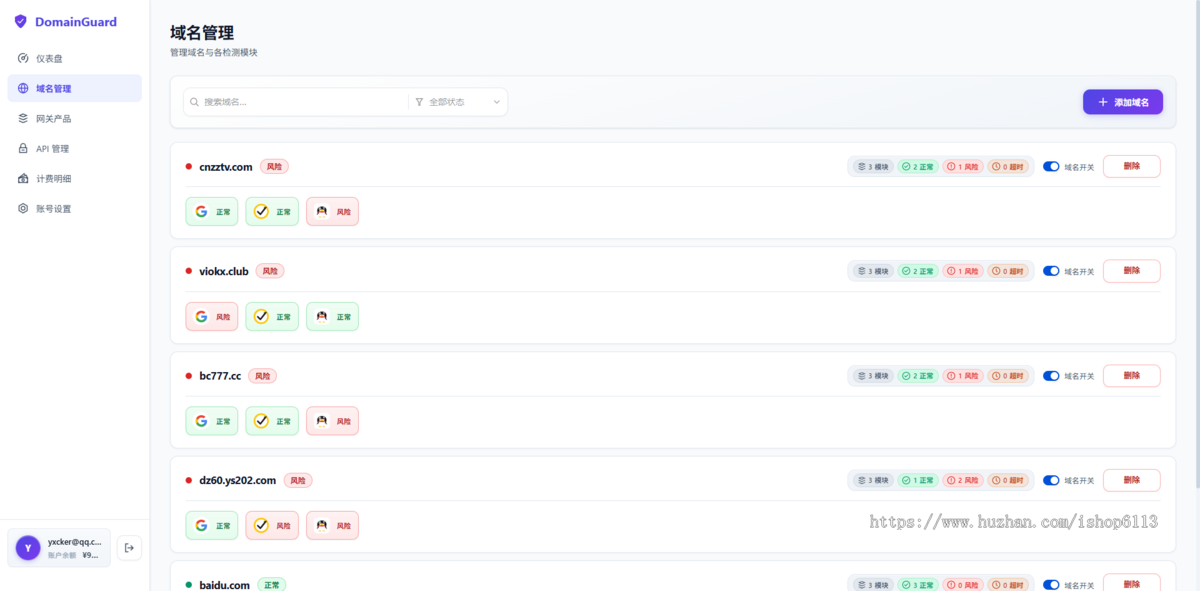Click the QQ penguin module for viokx.club
1200x591 pixels.
332,317
